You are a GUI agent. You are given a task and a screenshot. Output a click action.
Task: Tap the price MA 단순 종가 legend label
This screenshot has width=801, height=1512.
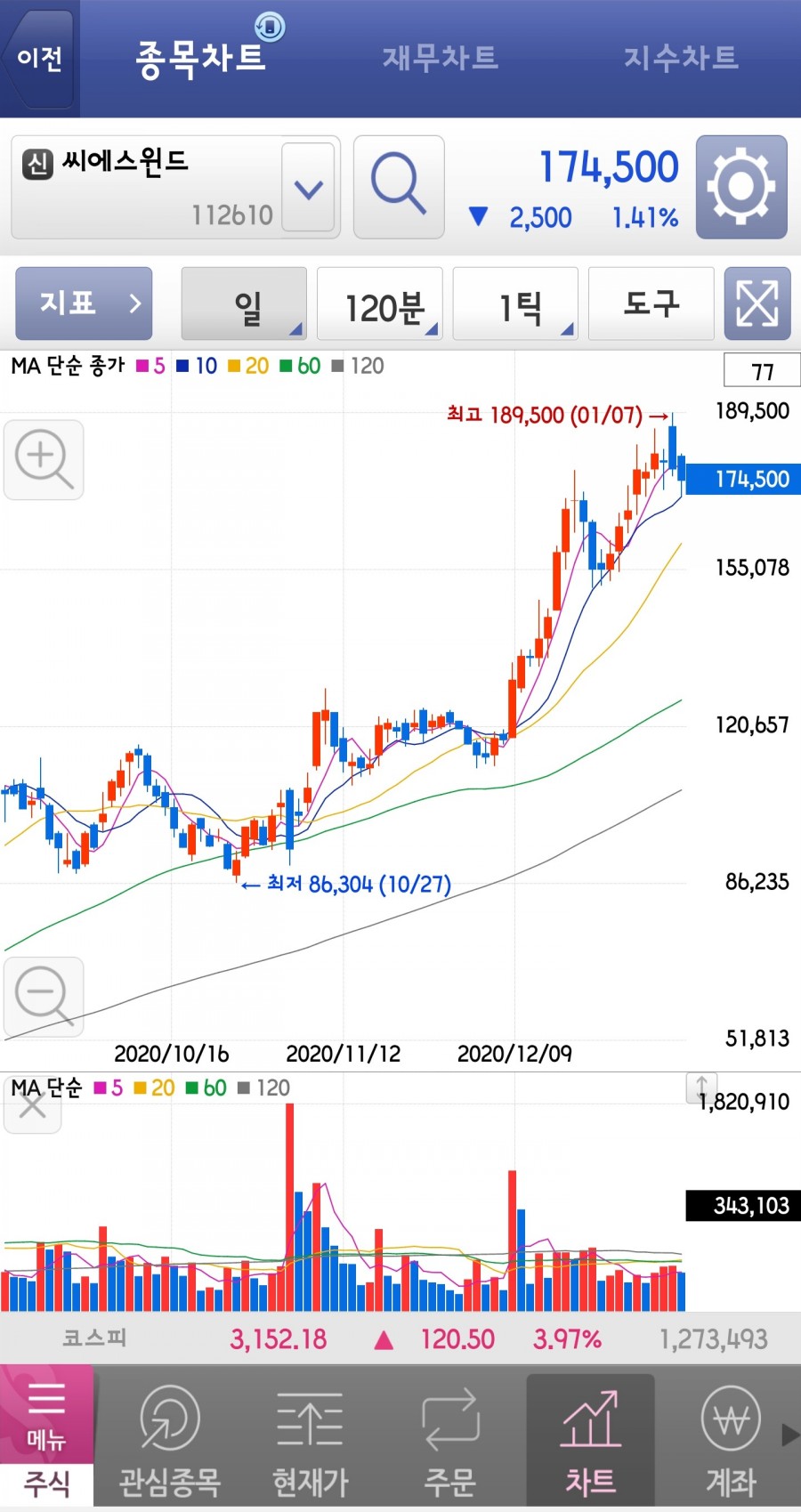68,366
